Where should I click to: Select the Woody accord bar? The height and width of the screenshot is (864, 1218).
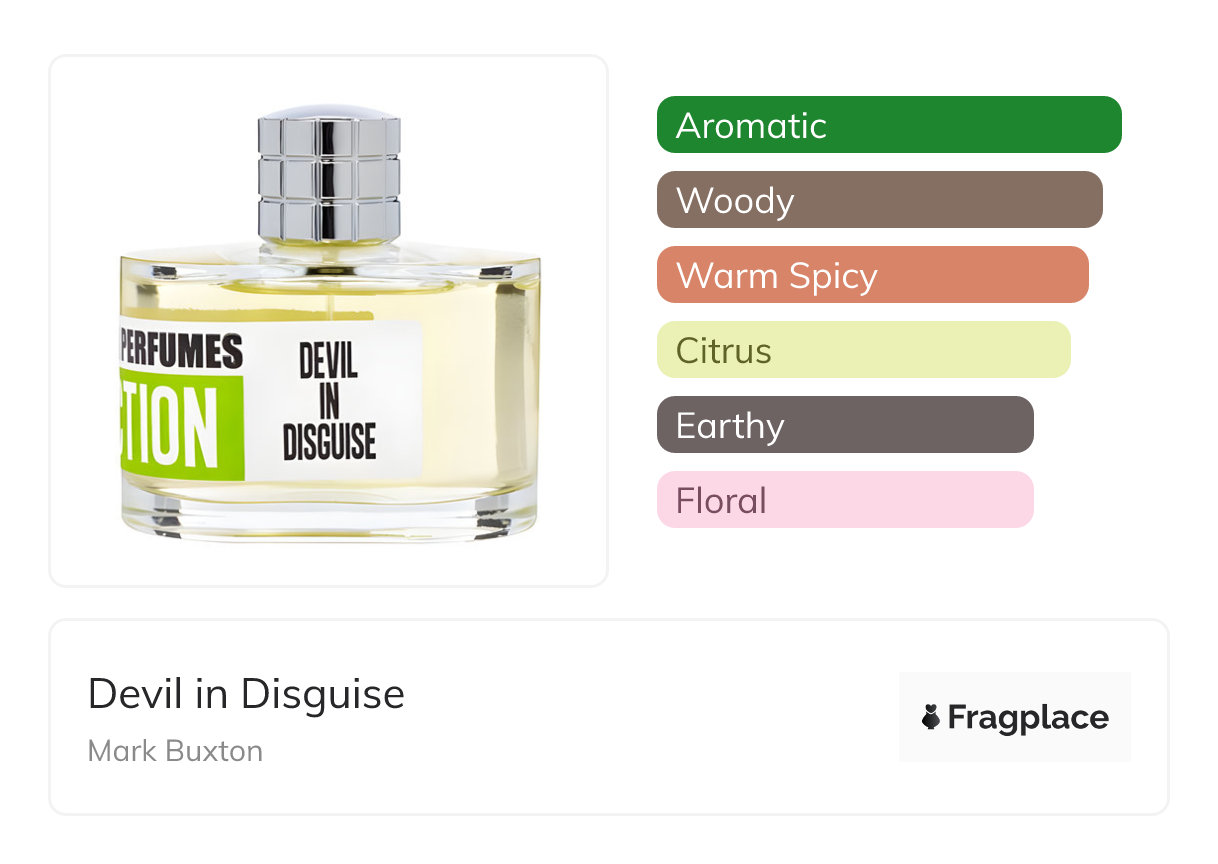pos(880,200)
